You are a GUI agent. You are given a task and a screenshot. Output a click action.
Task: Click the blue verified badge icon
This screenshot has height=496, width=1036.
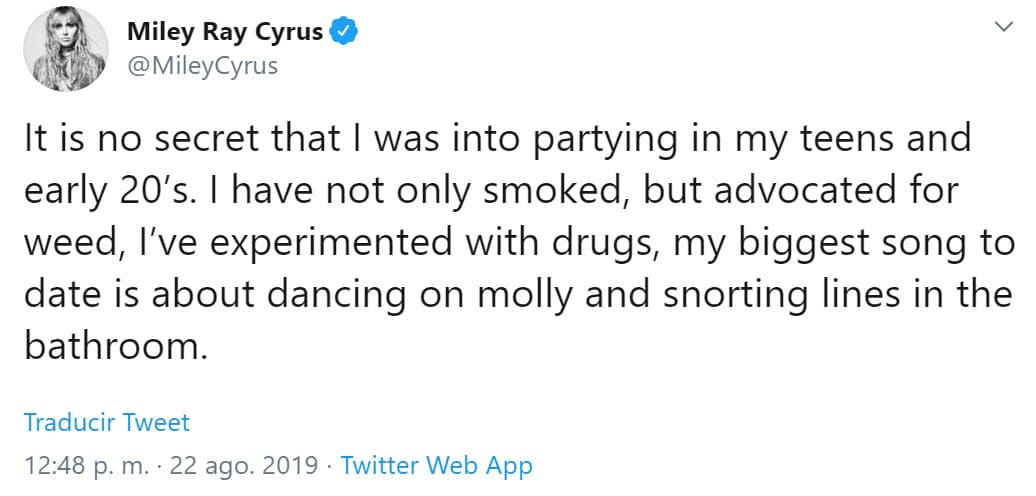pyautogui.click(x=345, y=32)
